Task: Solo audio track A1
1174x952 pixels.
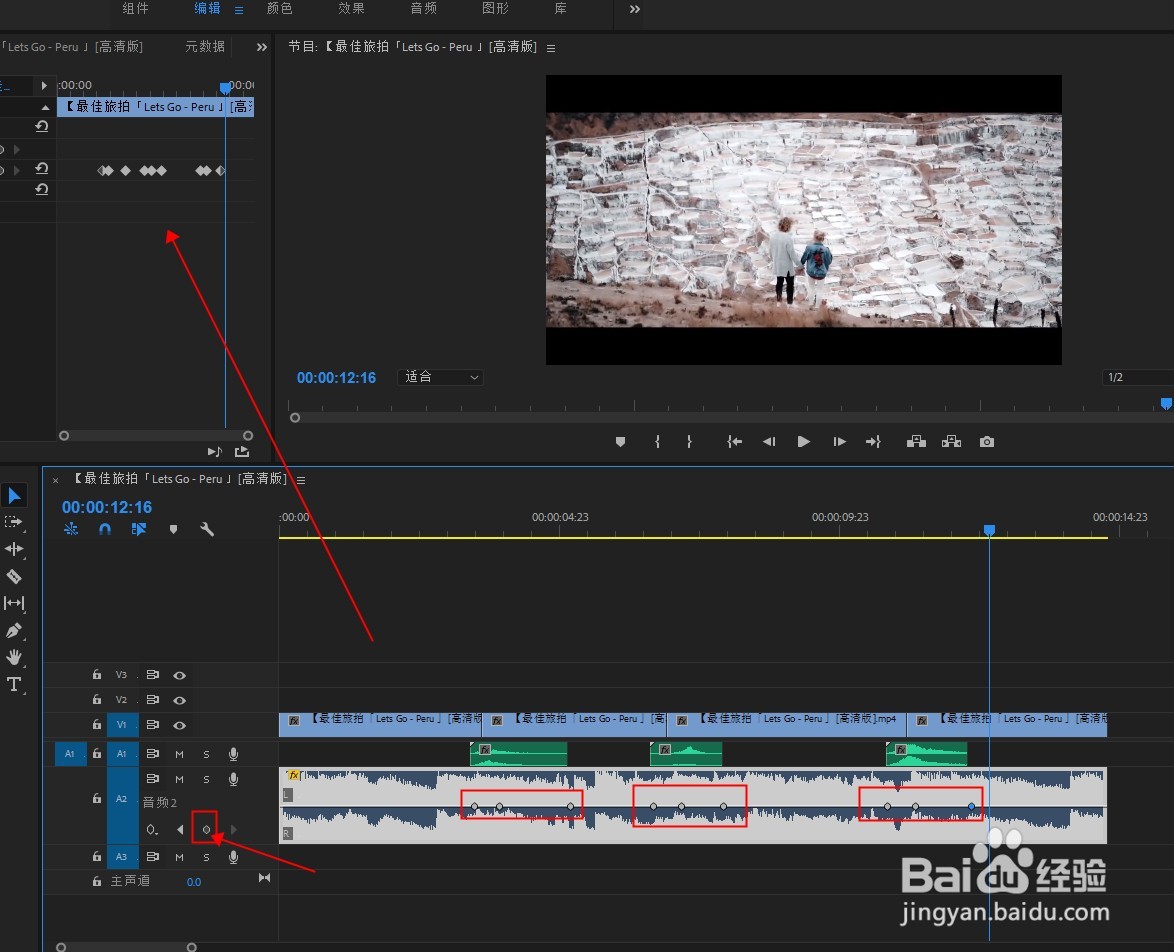Action: click(207, 754)
